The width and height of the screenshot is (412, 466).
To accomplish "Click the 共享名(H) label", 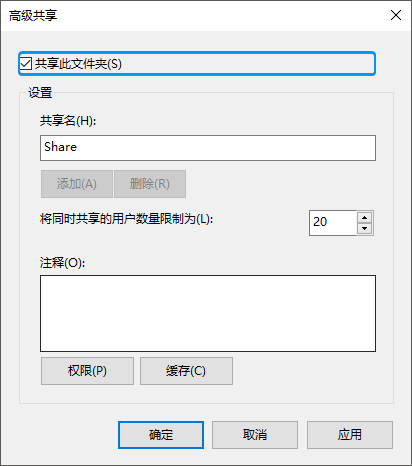I will pyautogui.click(x=68, y=121).
